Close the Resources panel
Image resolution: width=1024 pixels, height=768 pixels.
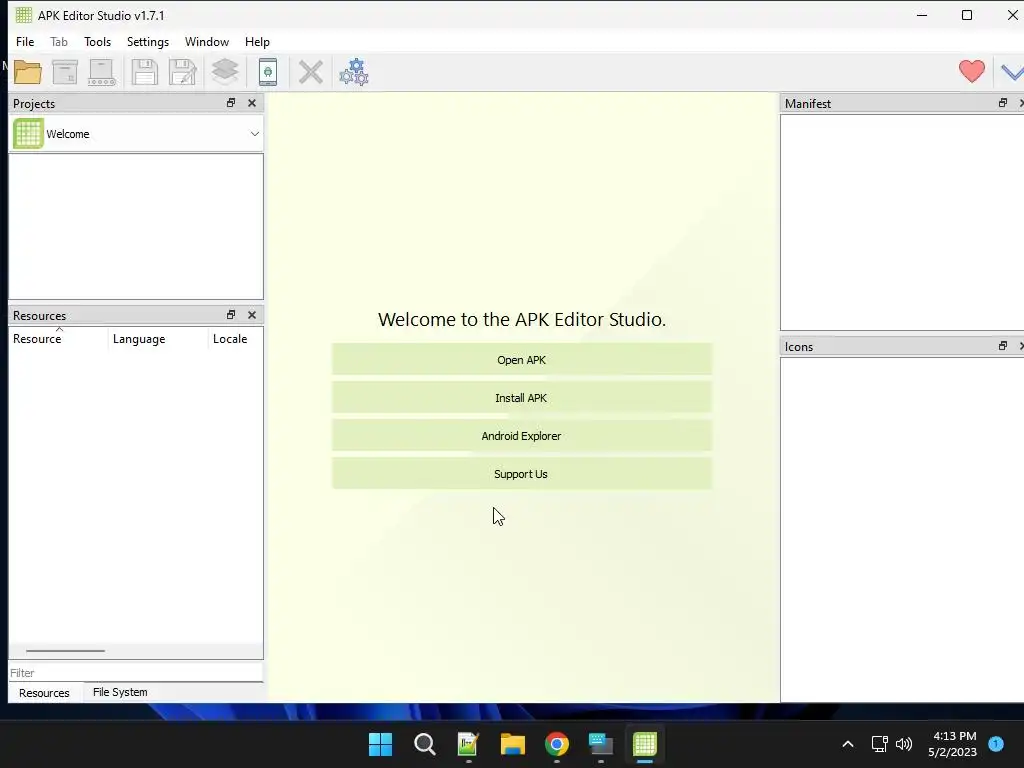[x=251, y=315]
